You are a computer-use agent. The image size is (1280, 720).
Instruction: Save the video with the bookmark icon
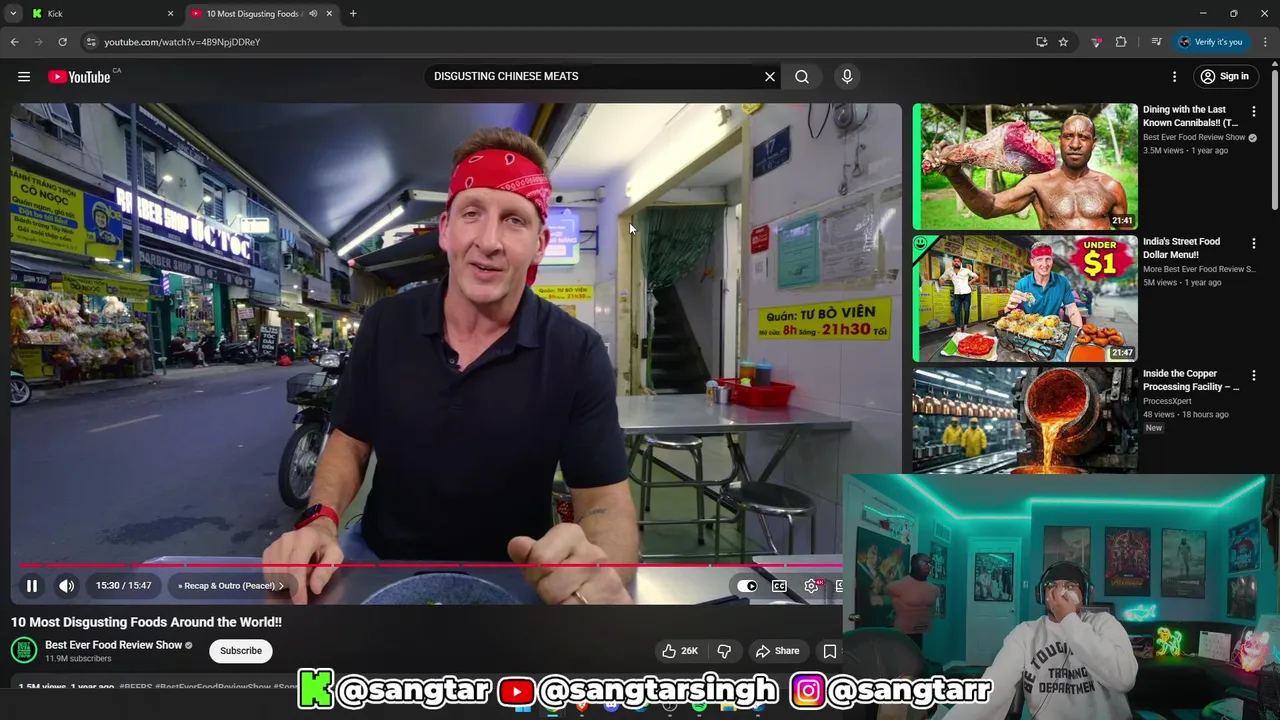829,651
